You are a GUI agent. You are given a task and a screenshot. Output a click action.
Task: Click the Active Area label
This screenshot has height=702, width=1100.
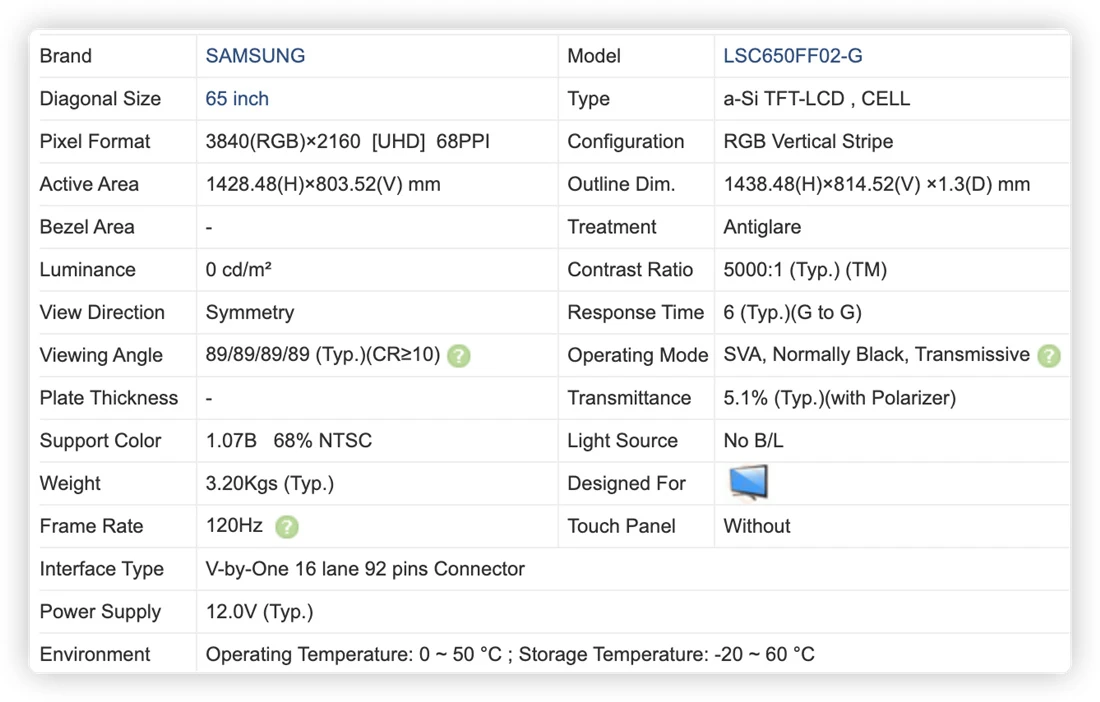coord(89,184)
